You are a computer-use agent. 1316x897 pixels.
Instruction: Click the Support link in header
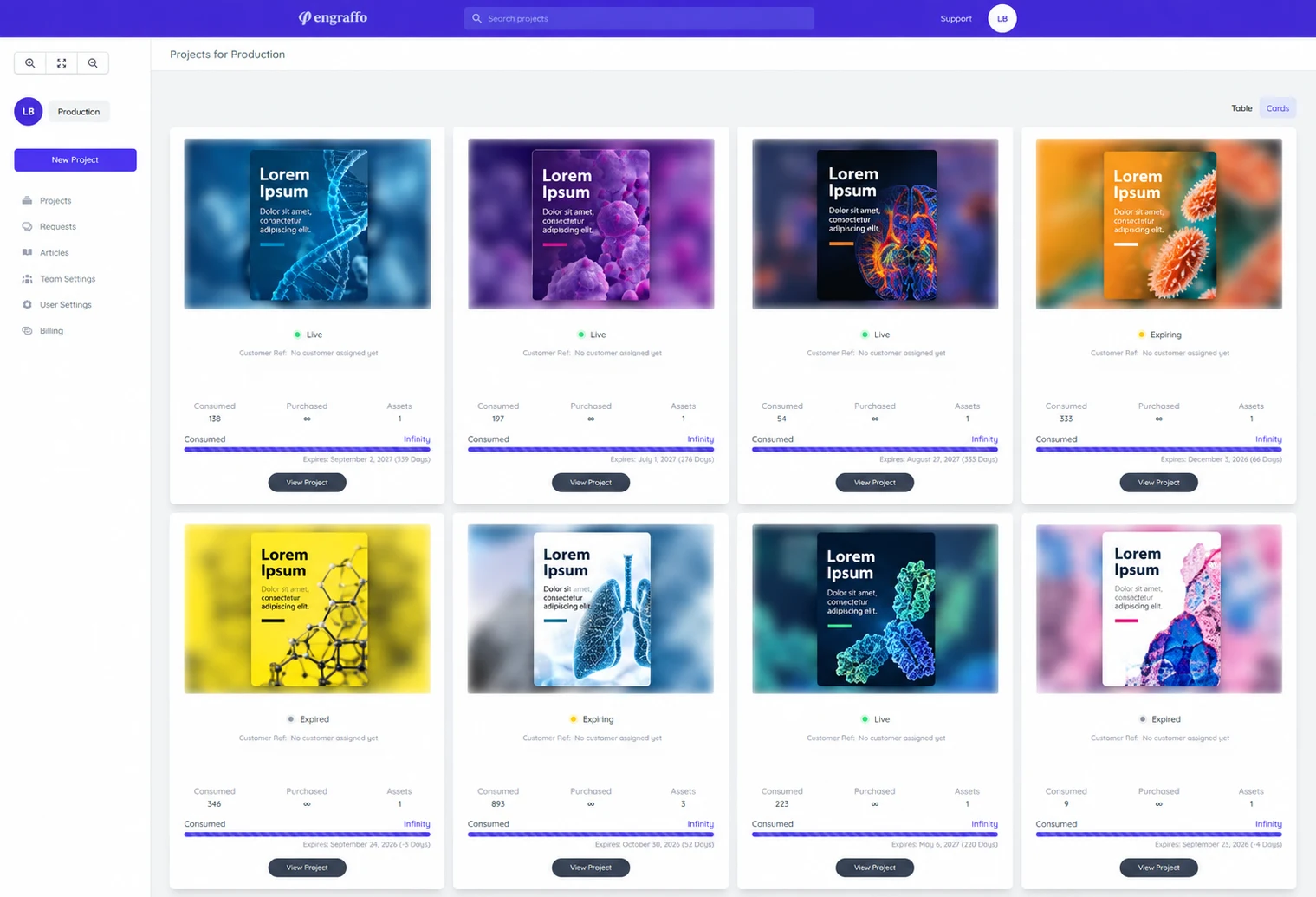pyautogui.click(x=956, y=18)
